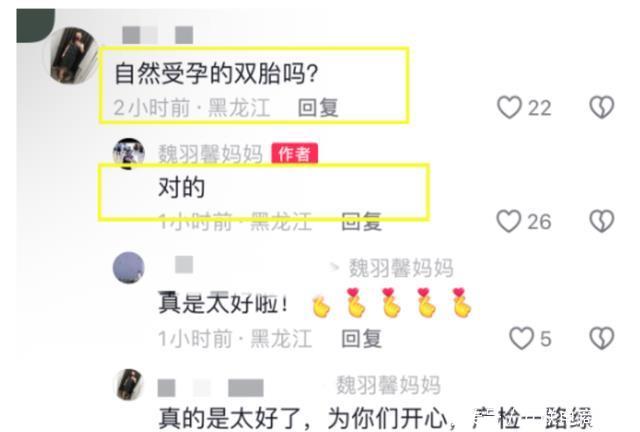640x432 pixels.
Task: Open first commenter's profile picture
Action: click(71, 55)
